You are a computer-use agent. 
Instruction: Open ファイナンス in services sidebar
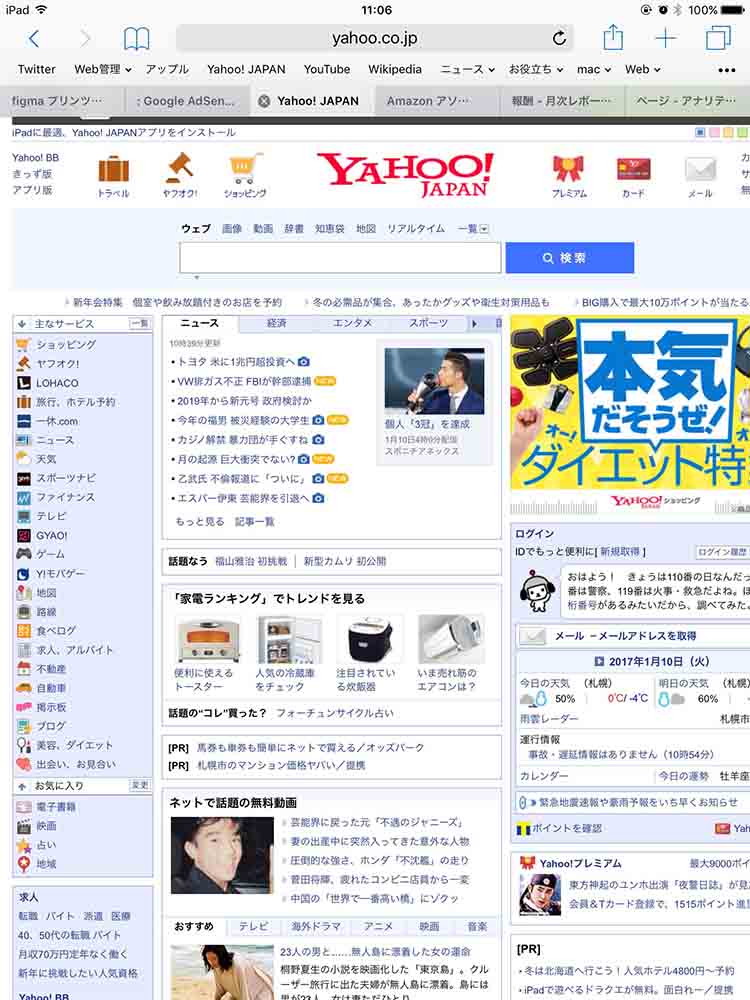[x=65, y=497]
